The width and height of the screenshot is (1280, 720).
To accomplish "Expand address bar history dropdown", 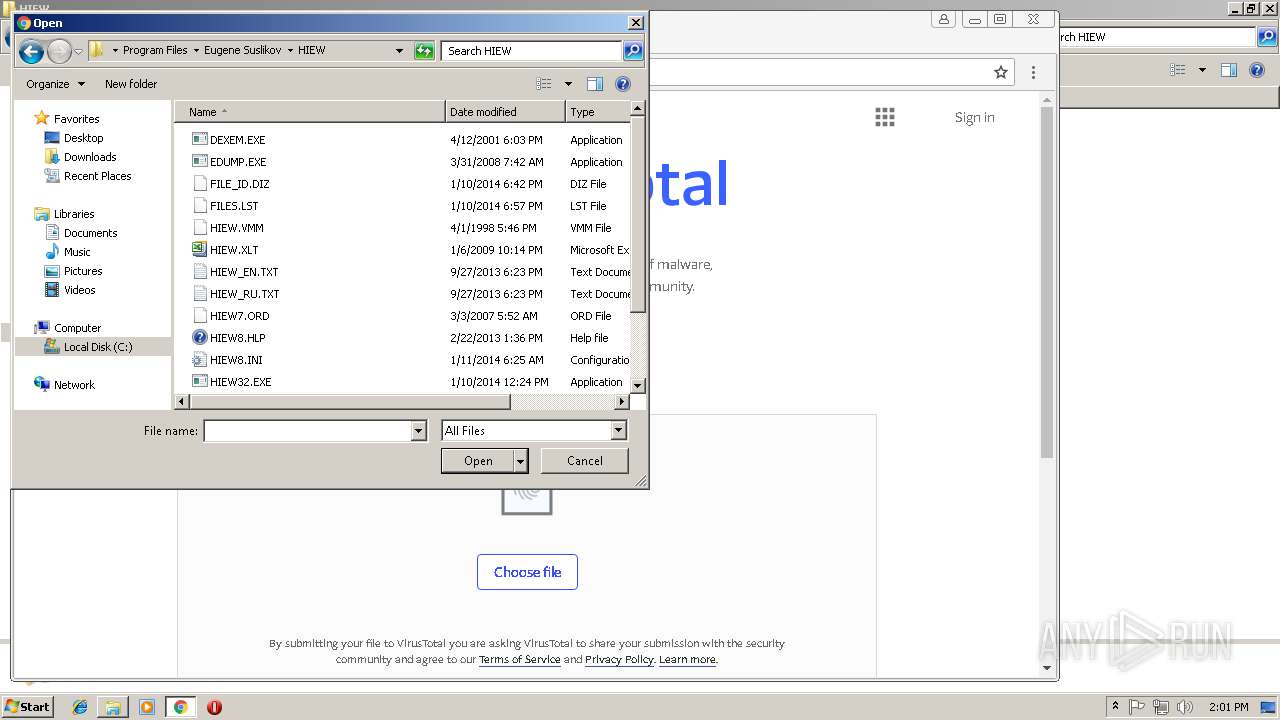I will coord(399,51).
